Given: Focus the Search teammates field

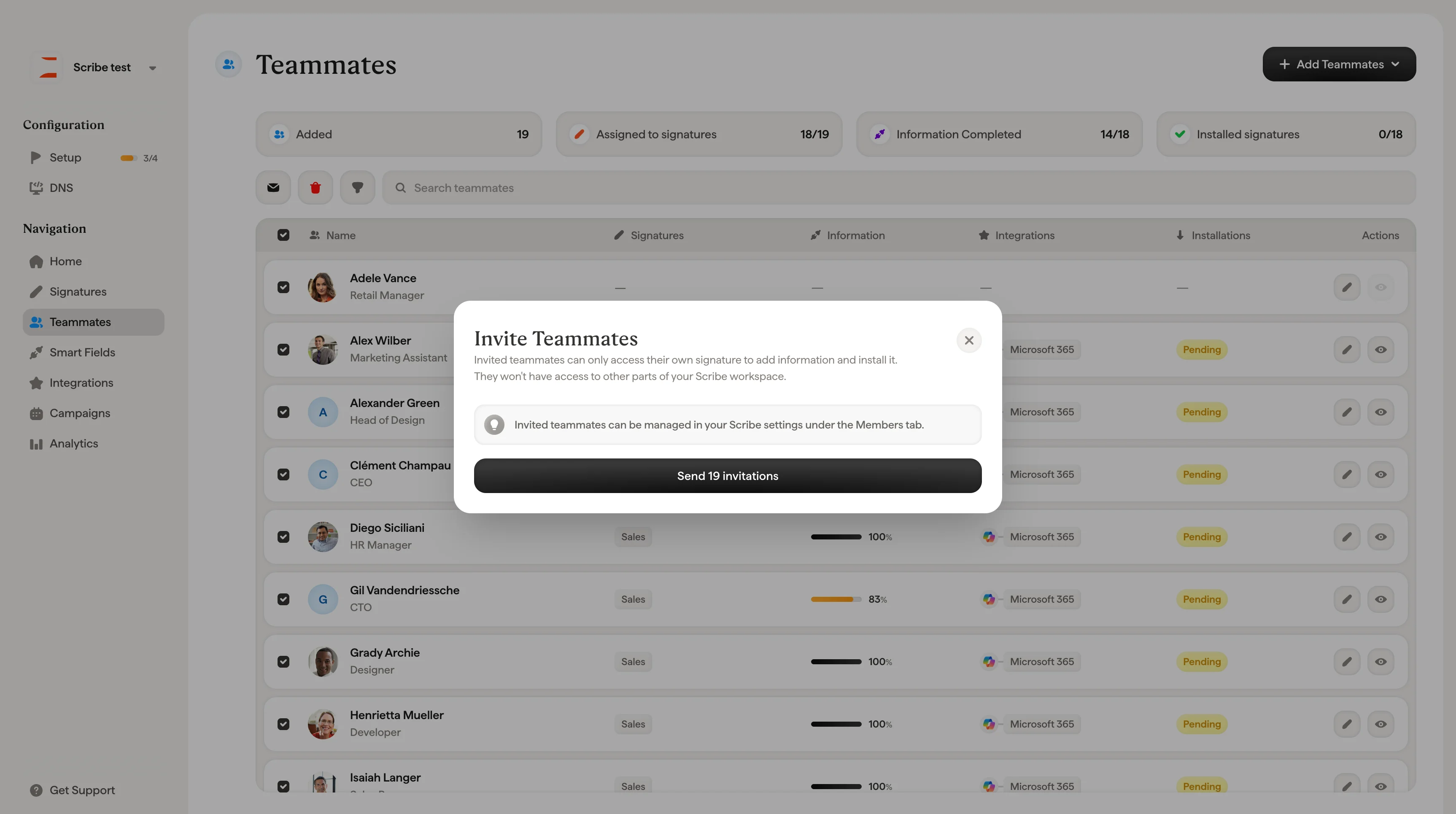Looking at the screenshot, I should 899,188.
